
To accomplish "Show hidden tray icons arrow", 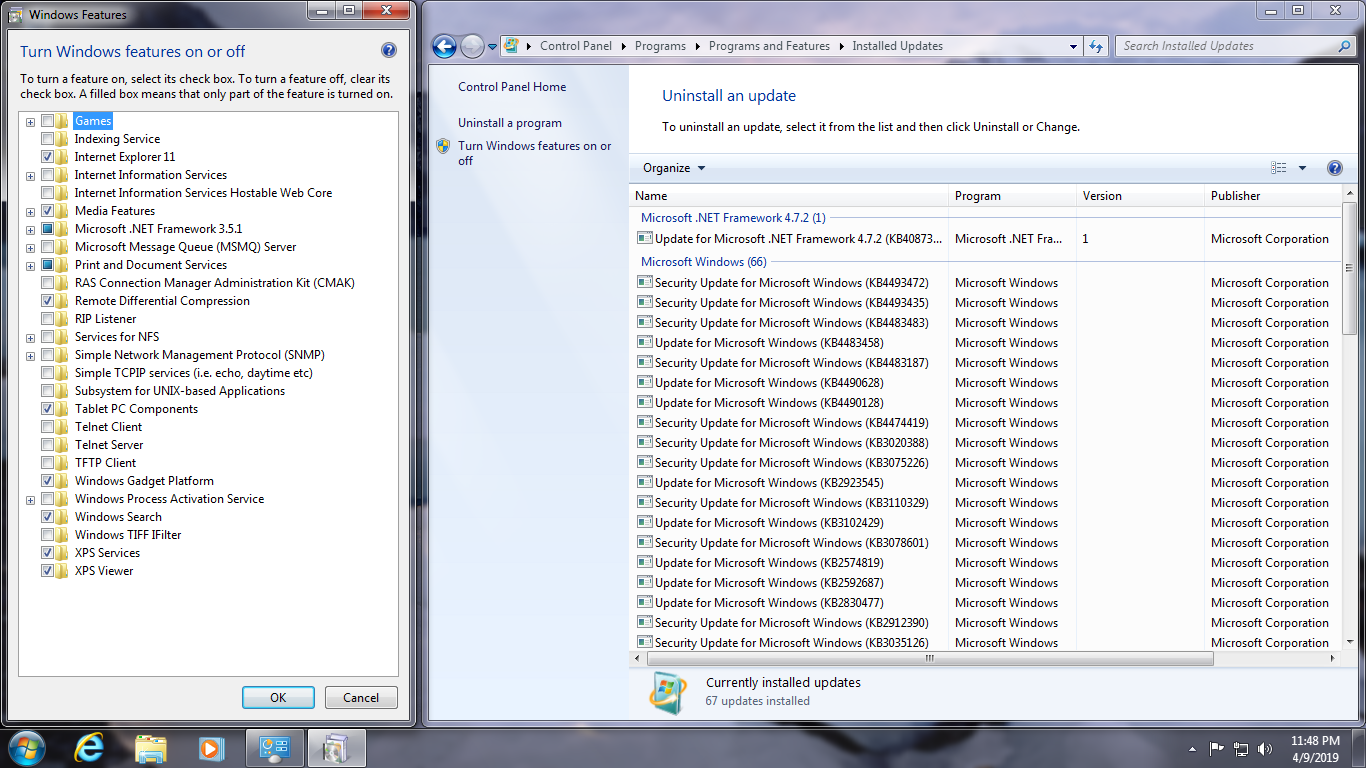I will (1192, 748).
